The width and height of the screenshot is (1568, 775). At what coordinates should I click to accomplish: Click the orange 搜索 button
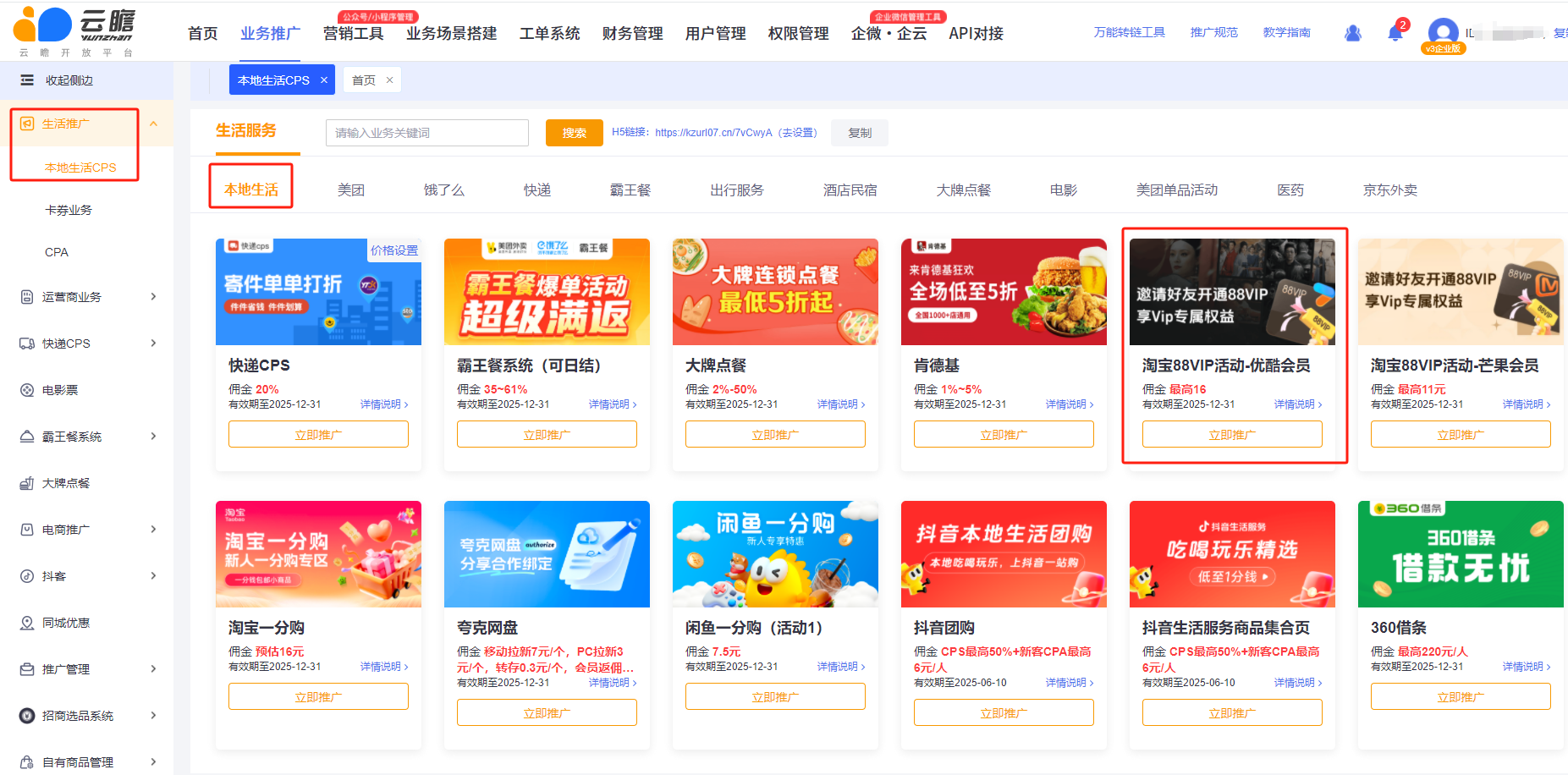click(575, 133)
